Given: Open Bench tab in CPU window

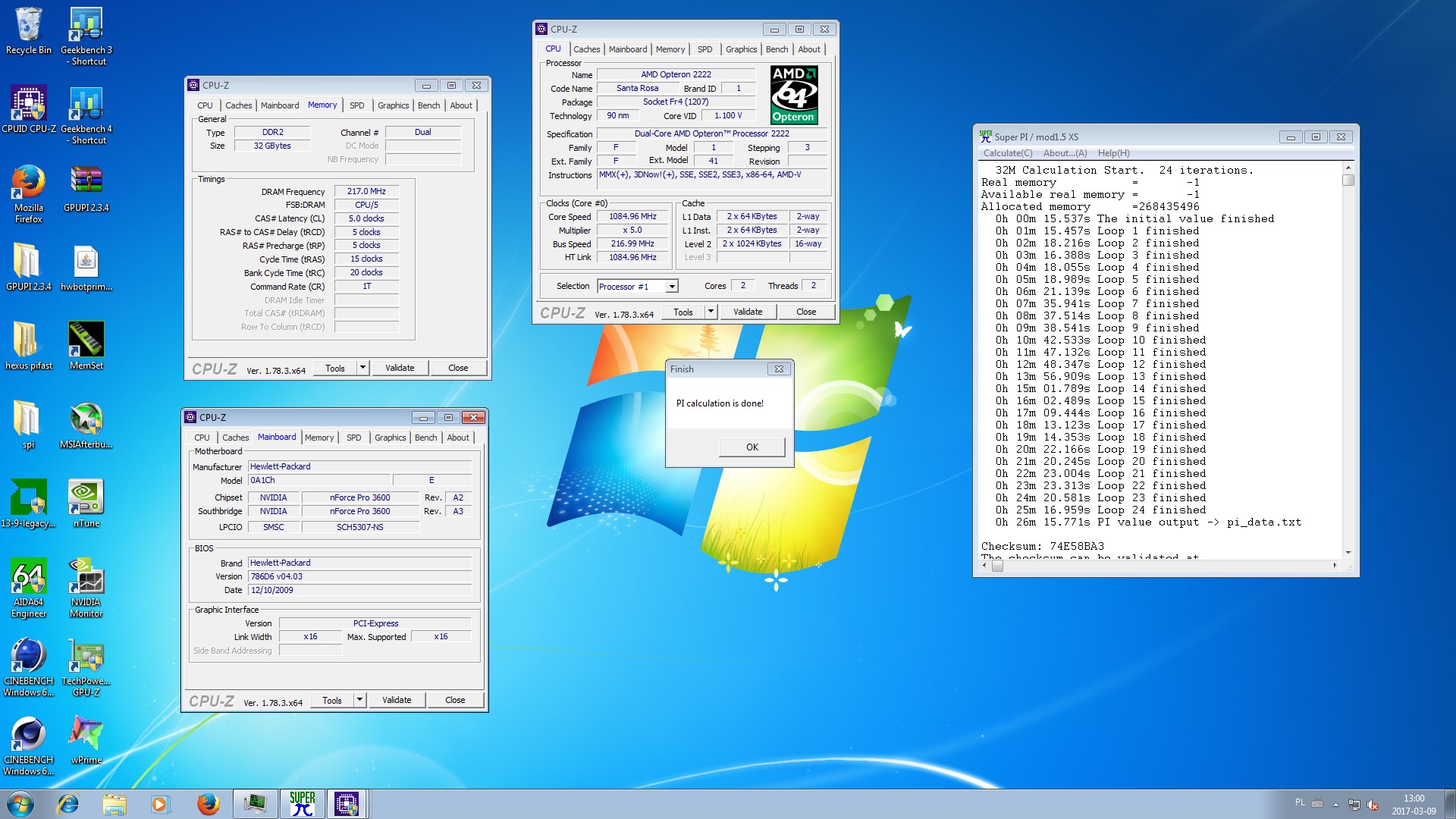Looking at the screenshot, I should [777, 49].
